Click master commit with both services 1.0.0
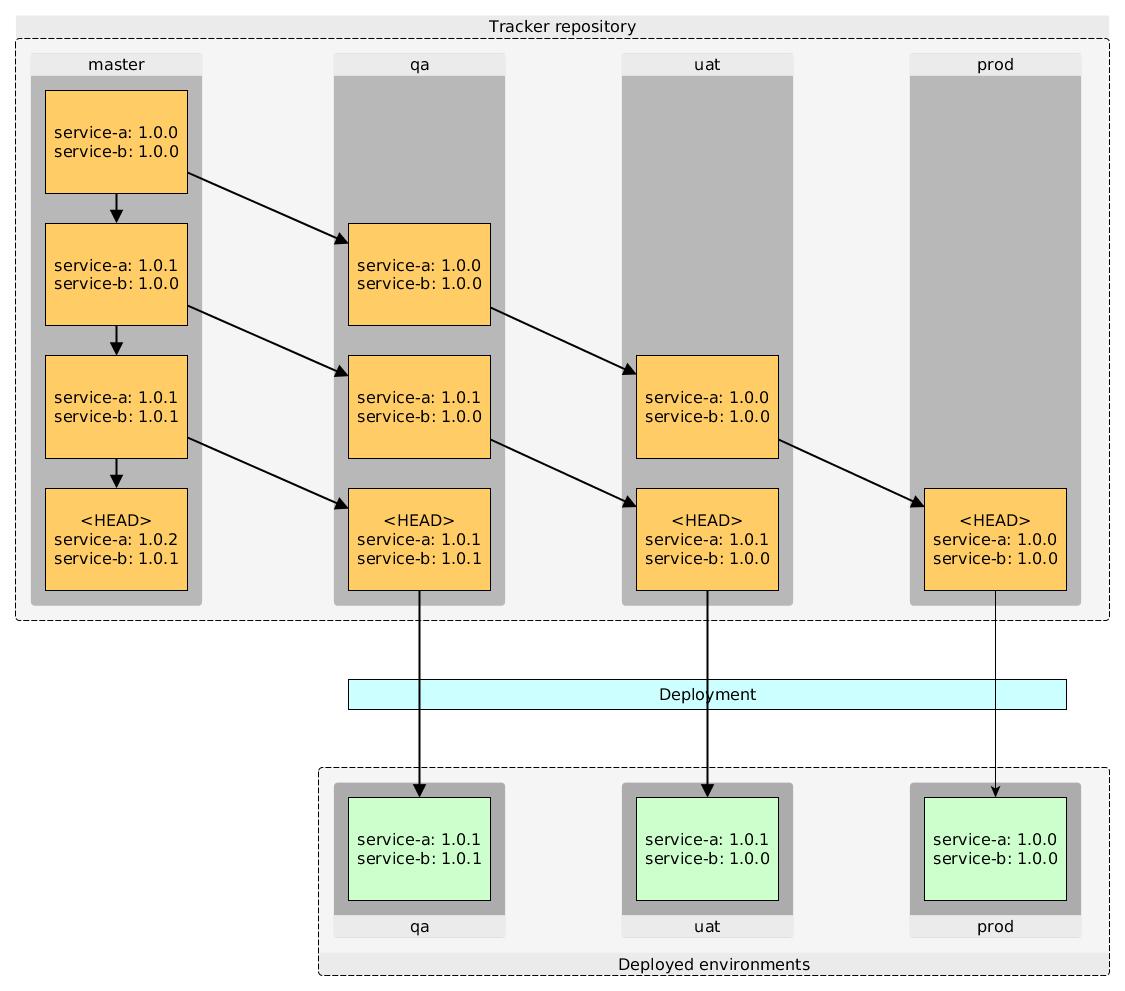Viewport: 1125px width, 991px height. (116, 142)
